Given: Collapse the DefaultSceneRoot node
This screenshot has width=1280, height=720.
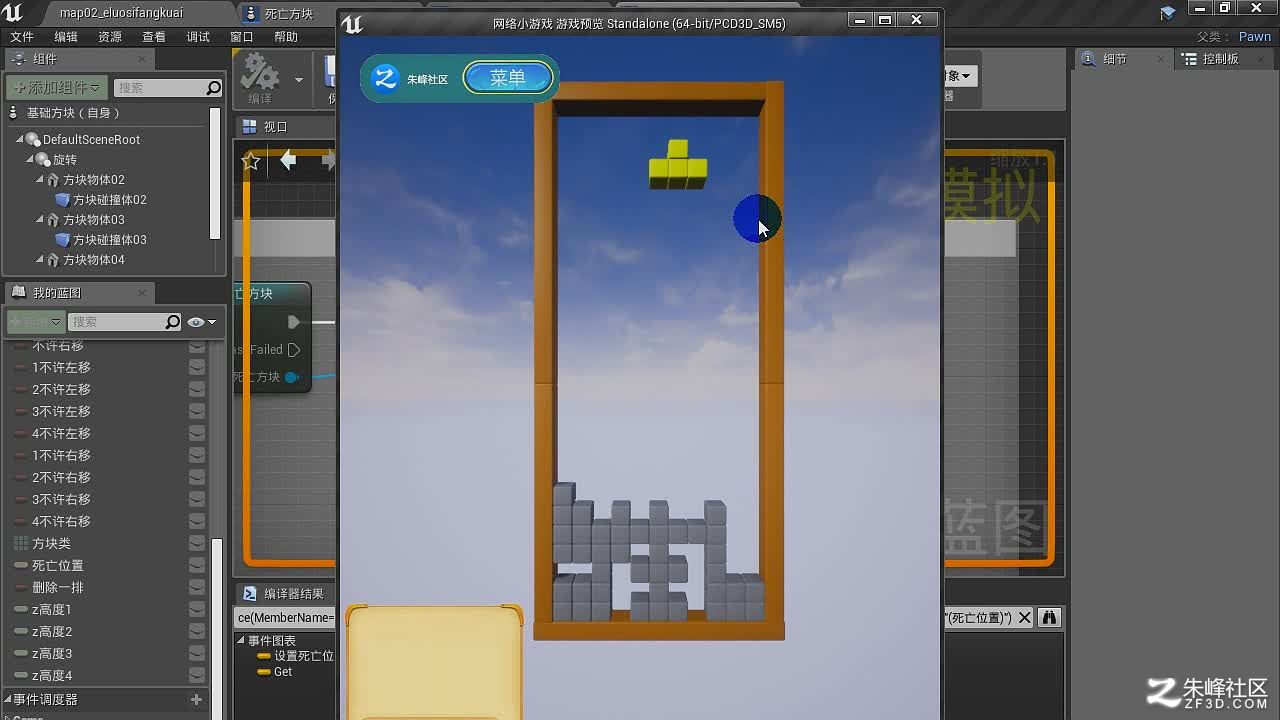Looking at the screenshot, I should 19,140.
